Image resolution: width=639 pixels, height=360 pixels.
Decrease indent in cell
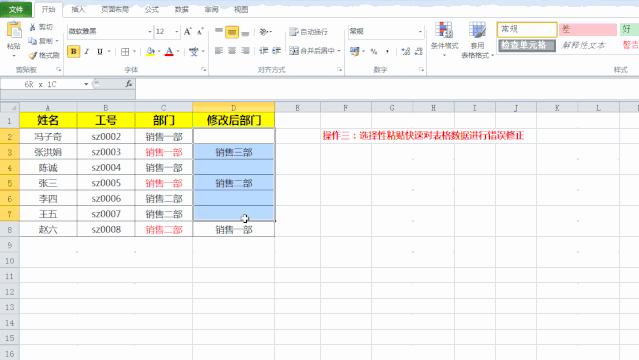click(x=264, y=51)
